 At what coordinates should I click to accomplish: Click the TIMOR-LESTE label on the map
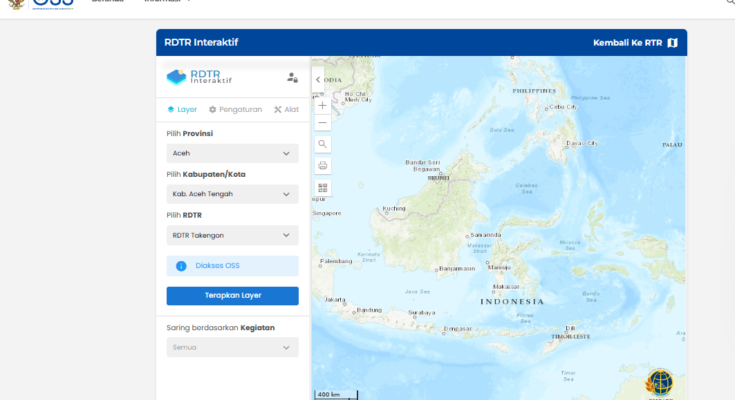pyautogui.click(x=570, y=337)
